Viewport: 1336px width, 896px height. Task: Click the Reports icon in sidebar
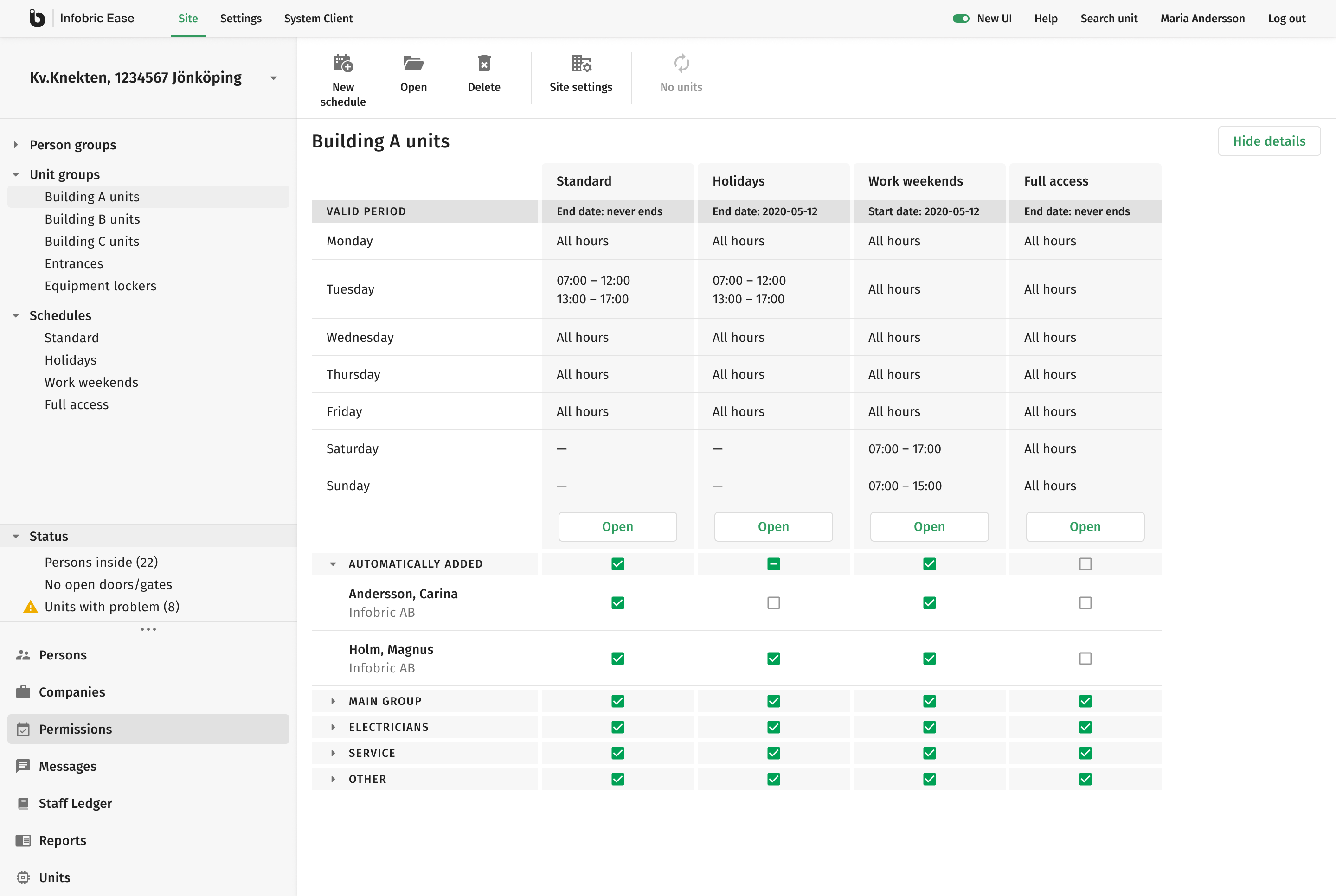(23, 840)
